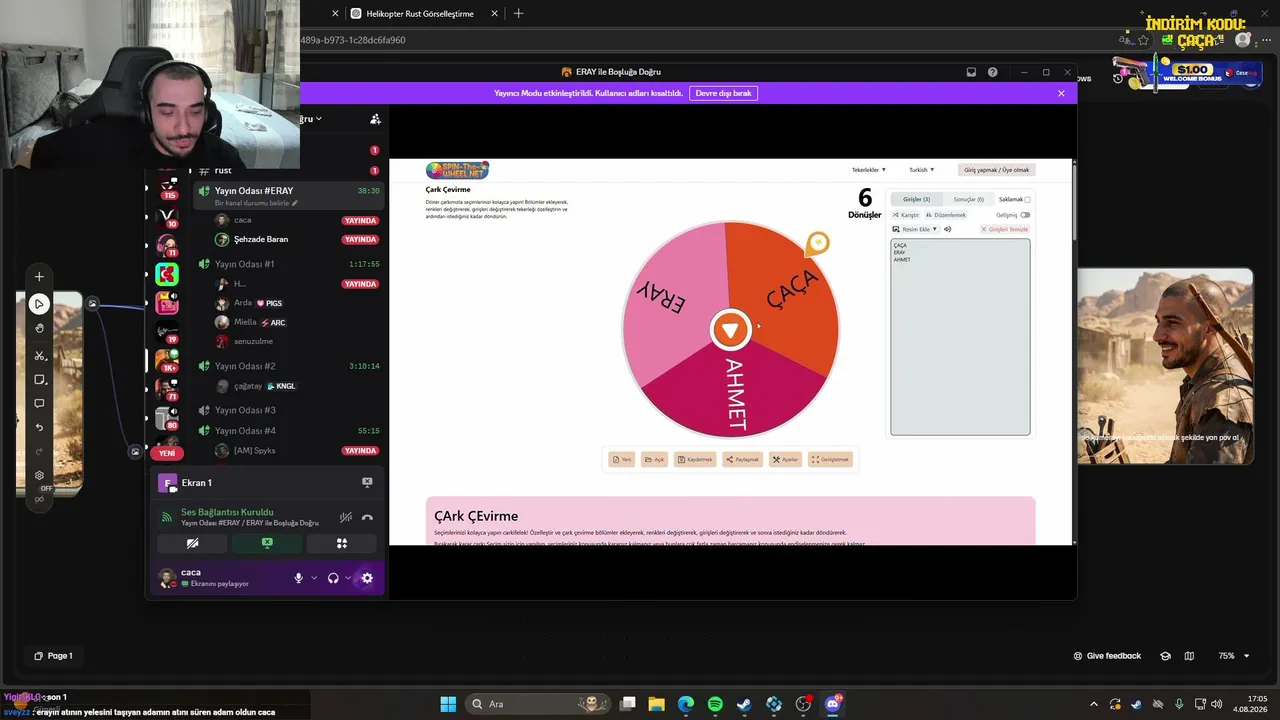This screenshot has width=1280, height=720.
Task: Click user senuzulme in voice channel
Action: point(297,342)
